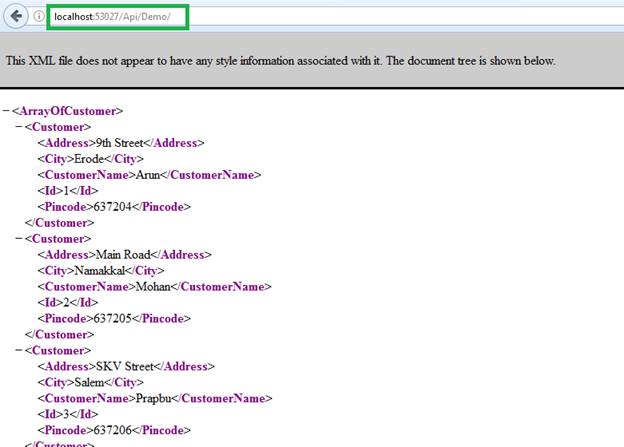The image size is (624, 447).
Task: Click the Pincode 637205 element
Action: [114, 318]
